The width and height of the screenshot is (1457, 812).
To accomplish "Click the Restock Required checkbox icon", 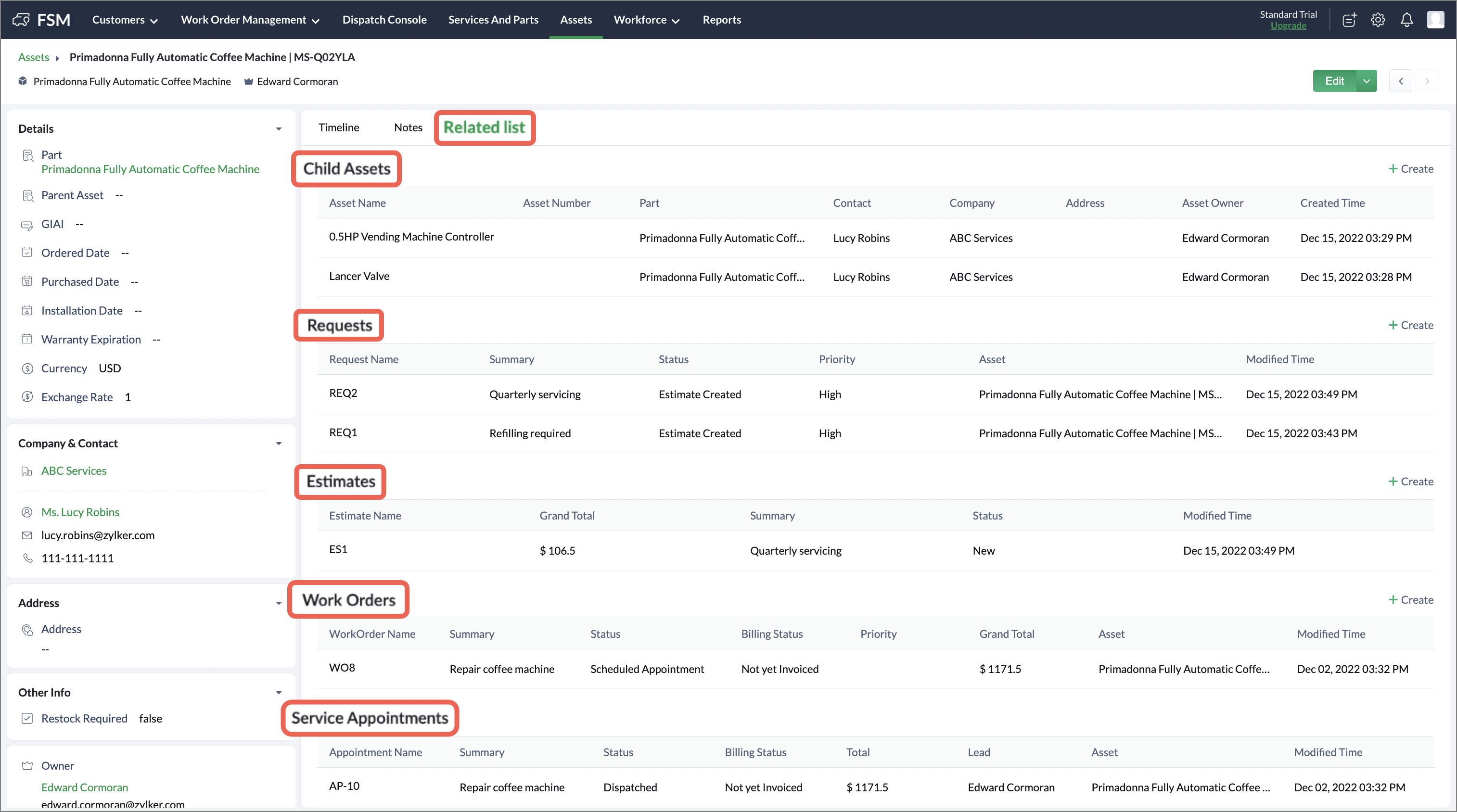I will 26,718.
